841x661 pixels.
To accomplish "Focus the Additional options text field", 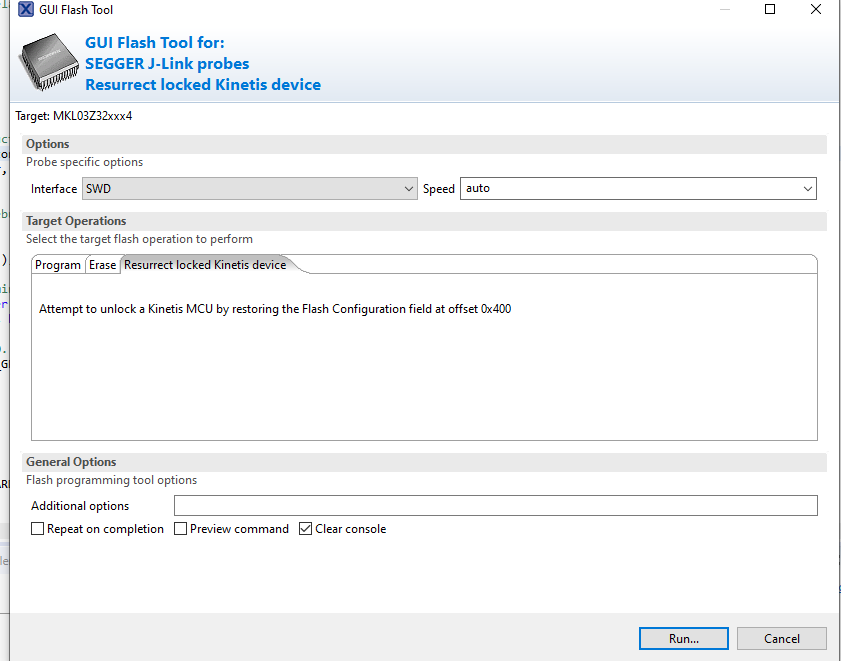I will [x=495, y=506].
